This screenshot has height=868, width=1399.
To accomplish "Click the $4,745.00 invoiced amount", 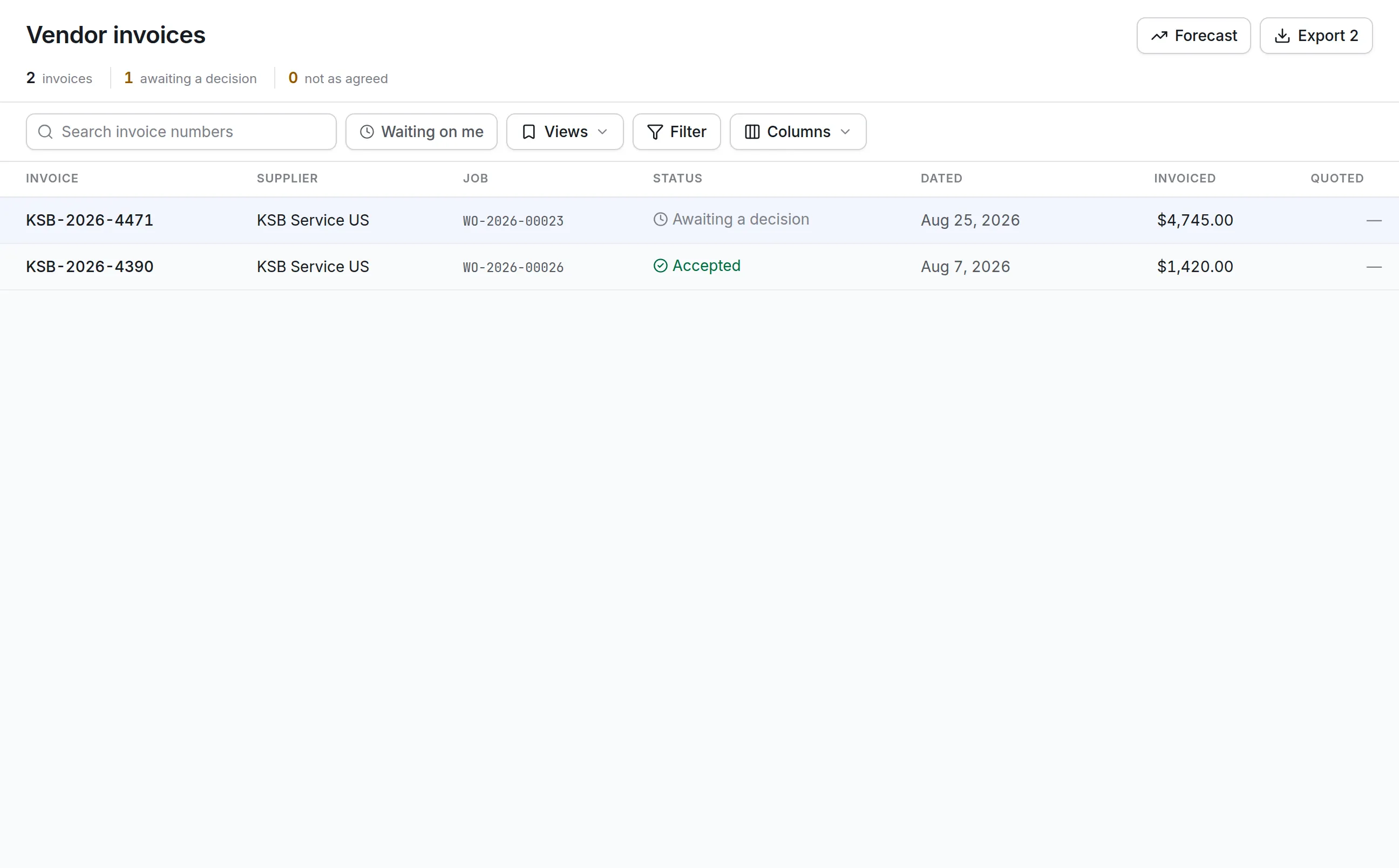I will (x=1195, y=220).
